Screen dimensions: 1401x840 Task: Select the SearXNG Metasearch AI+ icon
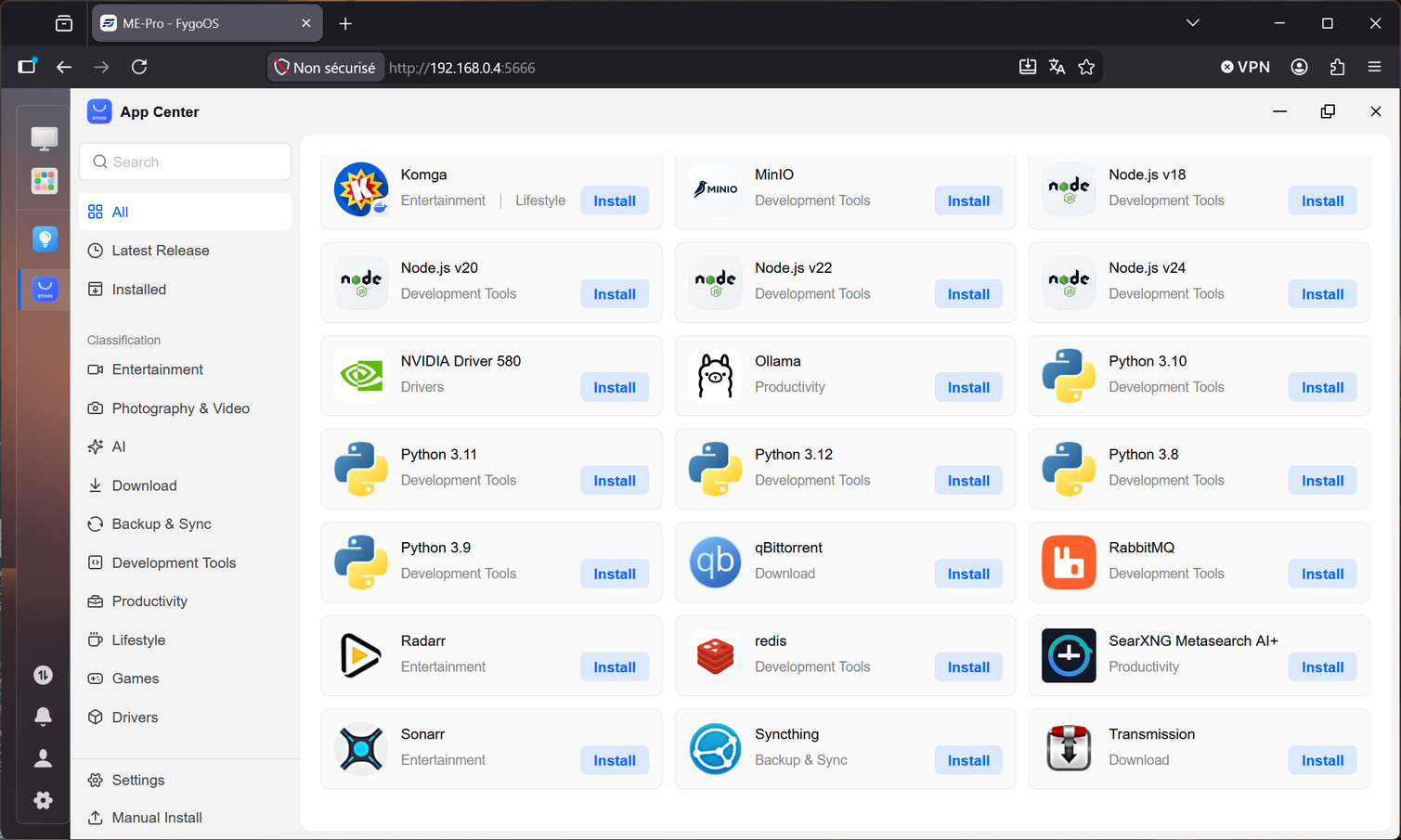pos(1069,655)
